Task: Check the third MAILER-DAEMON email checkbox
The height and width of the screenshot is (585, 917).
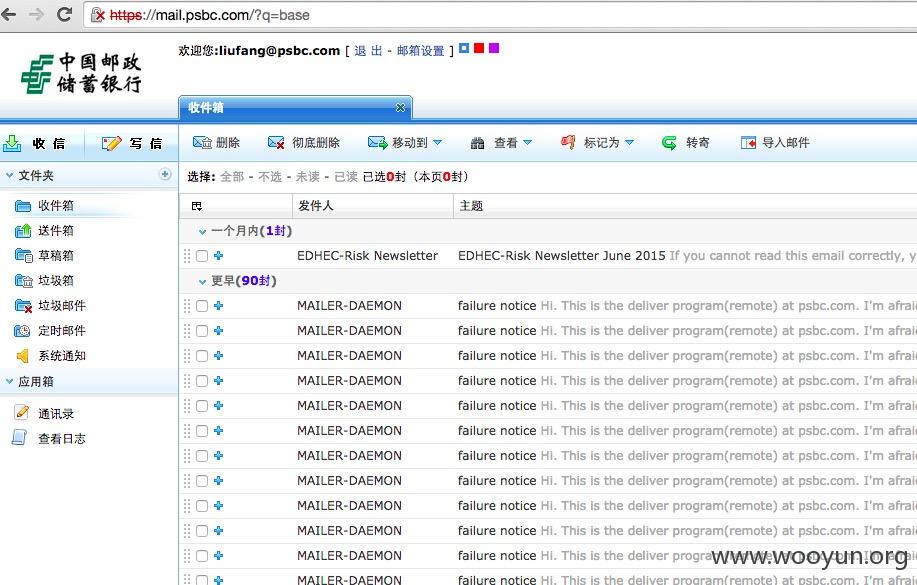Action: (202, 356)
